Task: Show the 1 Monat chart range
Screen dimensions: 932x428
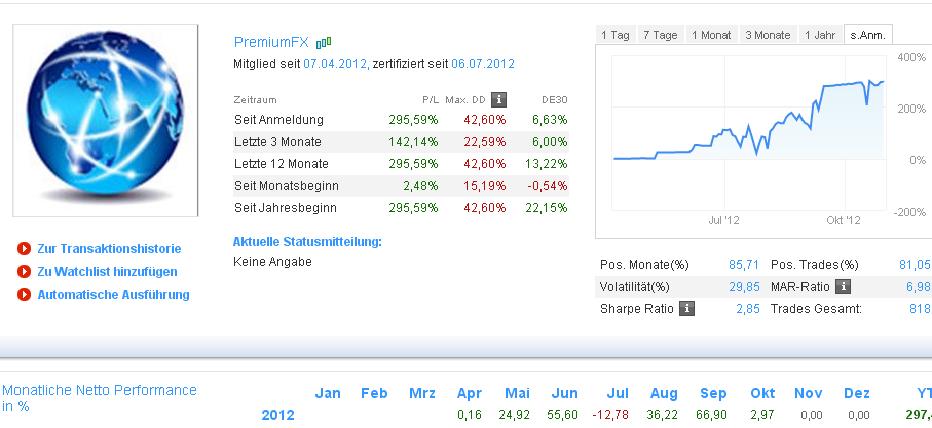Action: click(711, 35)
